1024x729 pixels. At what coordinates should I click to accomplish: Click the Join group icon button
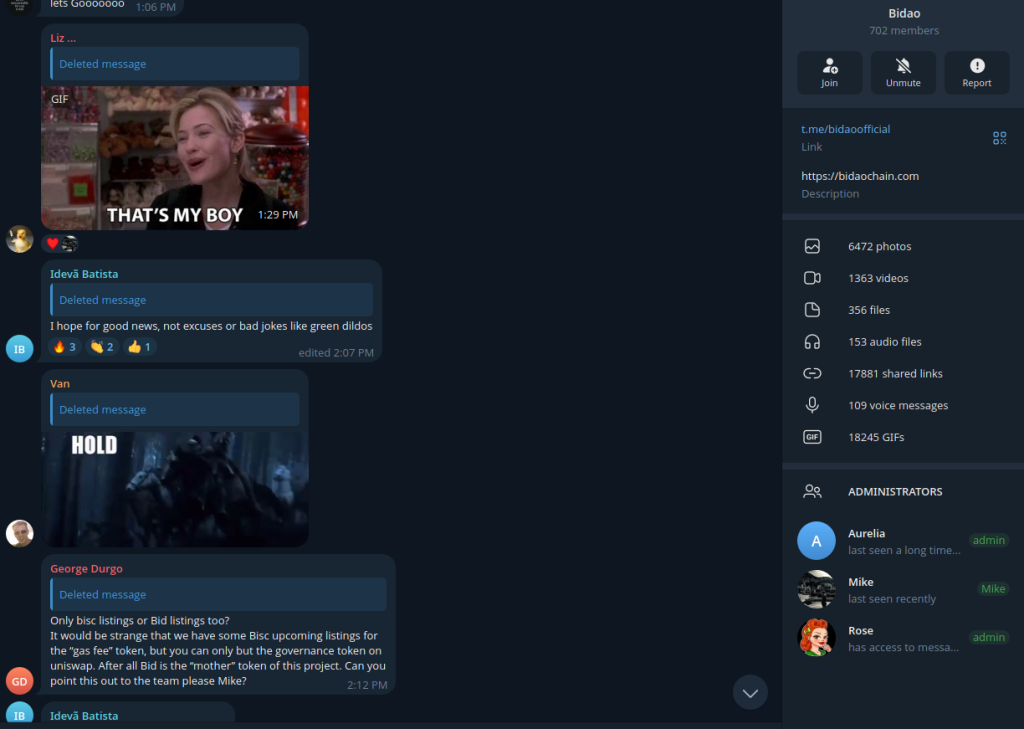coord(829,73)
